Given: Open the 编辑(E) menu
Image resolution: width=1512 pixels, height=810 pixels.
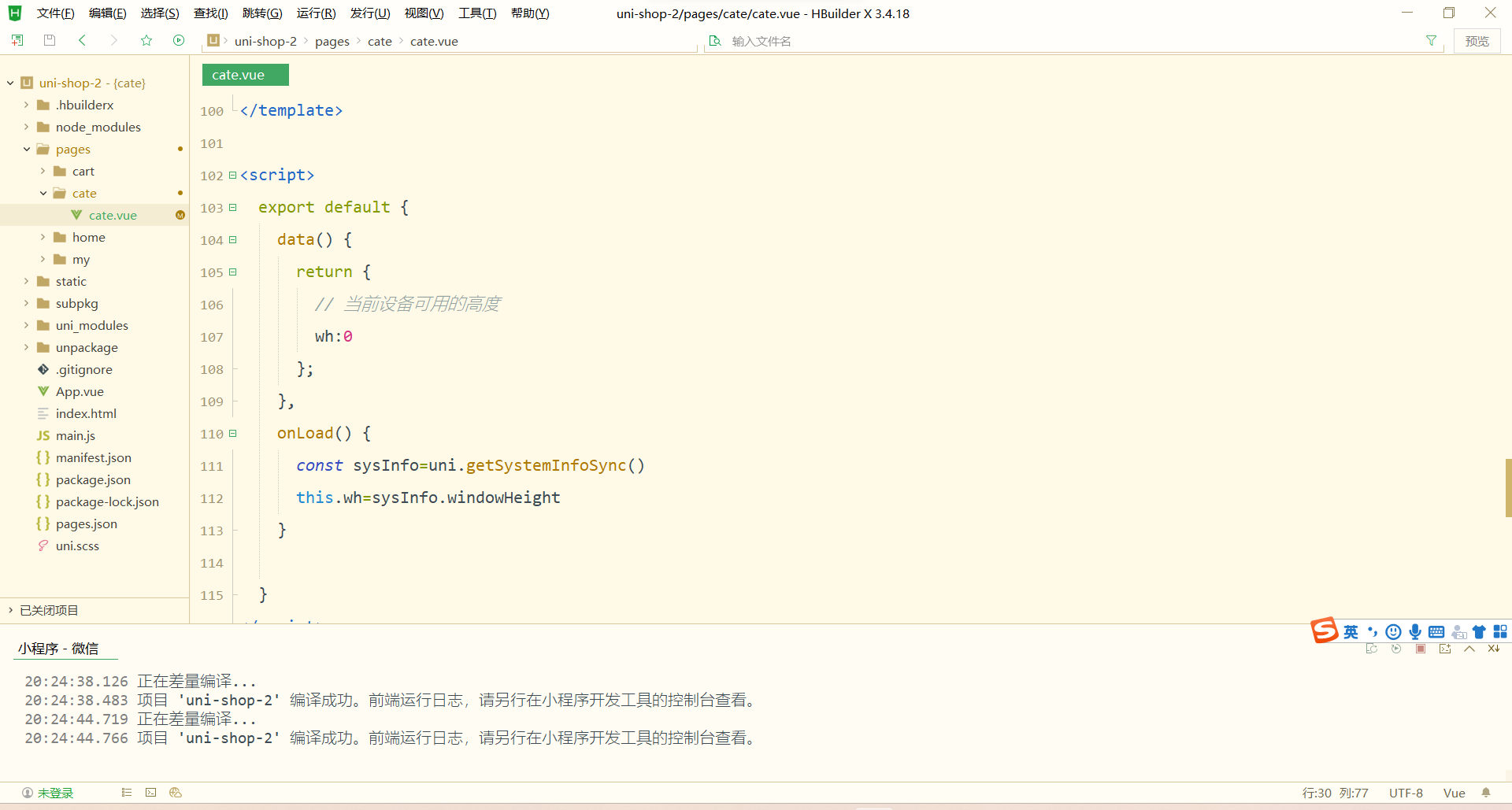Looking at the screenshot, I should pos(107,13).
